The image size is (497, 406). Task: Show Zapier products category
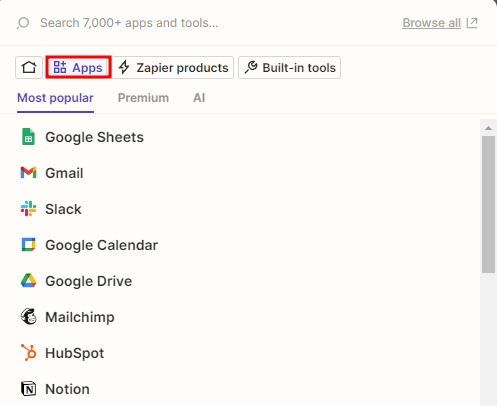click(x=173, y=67)
